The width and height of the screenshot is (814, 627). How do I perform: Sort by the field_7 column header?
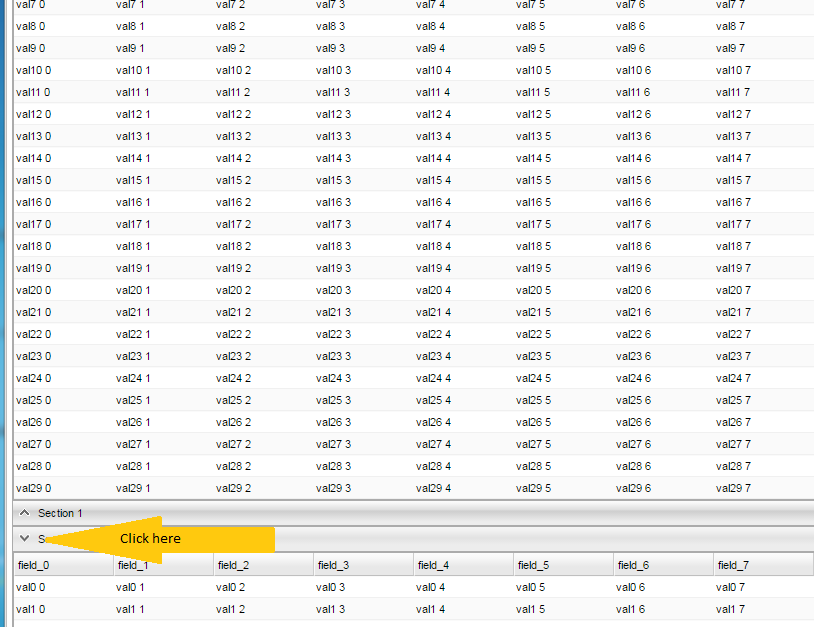click(x=733, y=565)
